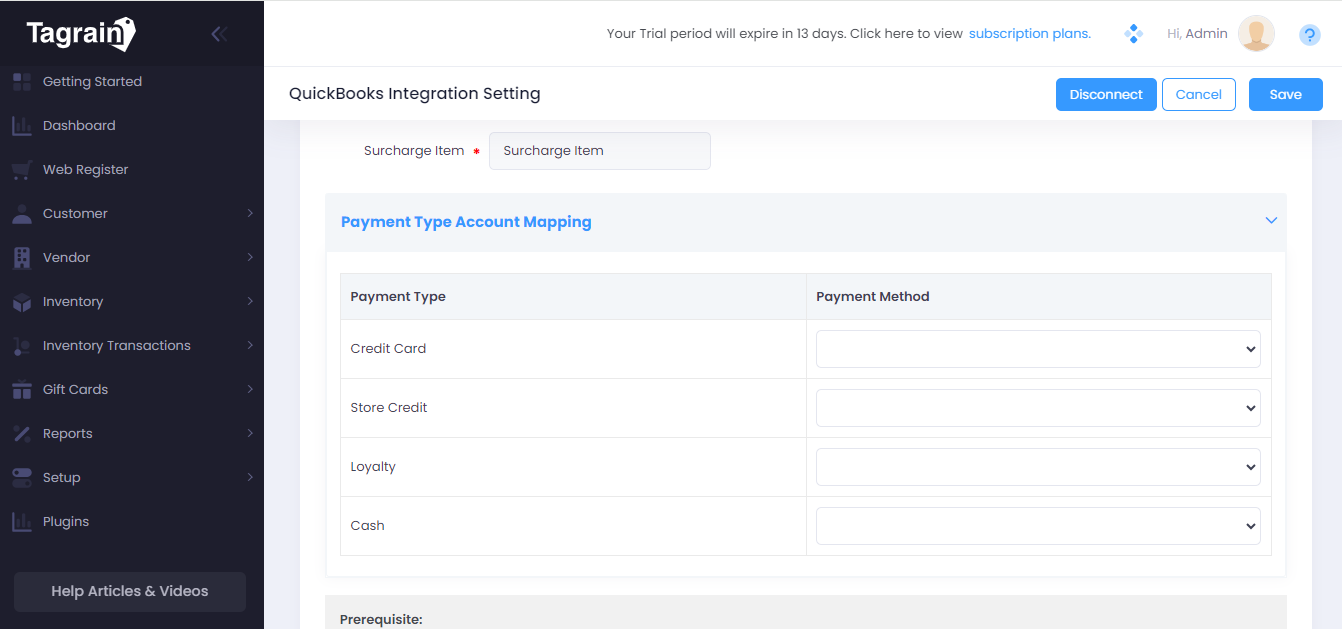The image size is (1342, 629).
Task: Click the Gift Cards gift icon
Action: click(21, 390)
